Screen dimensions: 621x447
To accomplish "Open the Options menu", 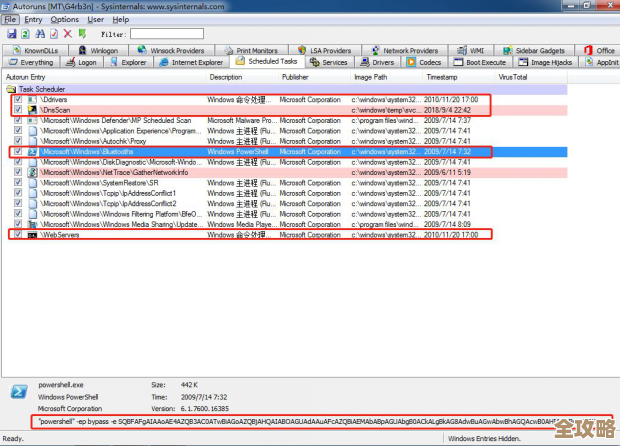I will 64,19.
